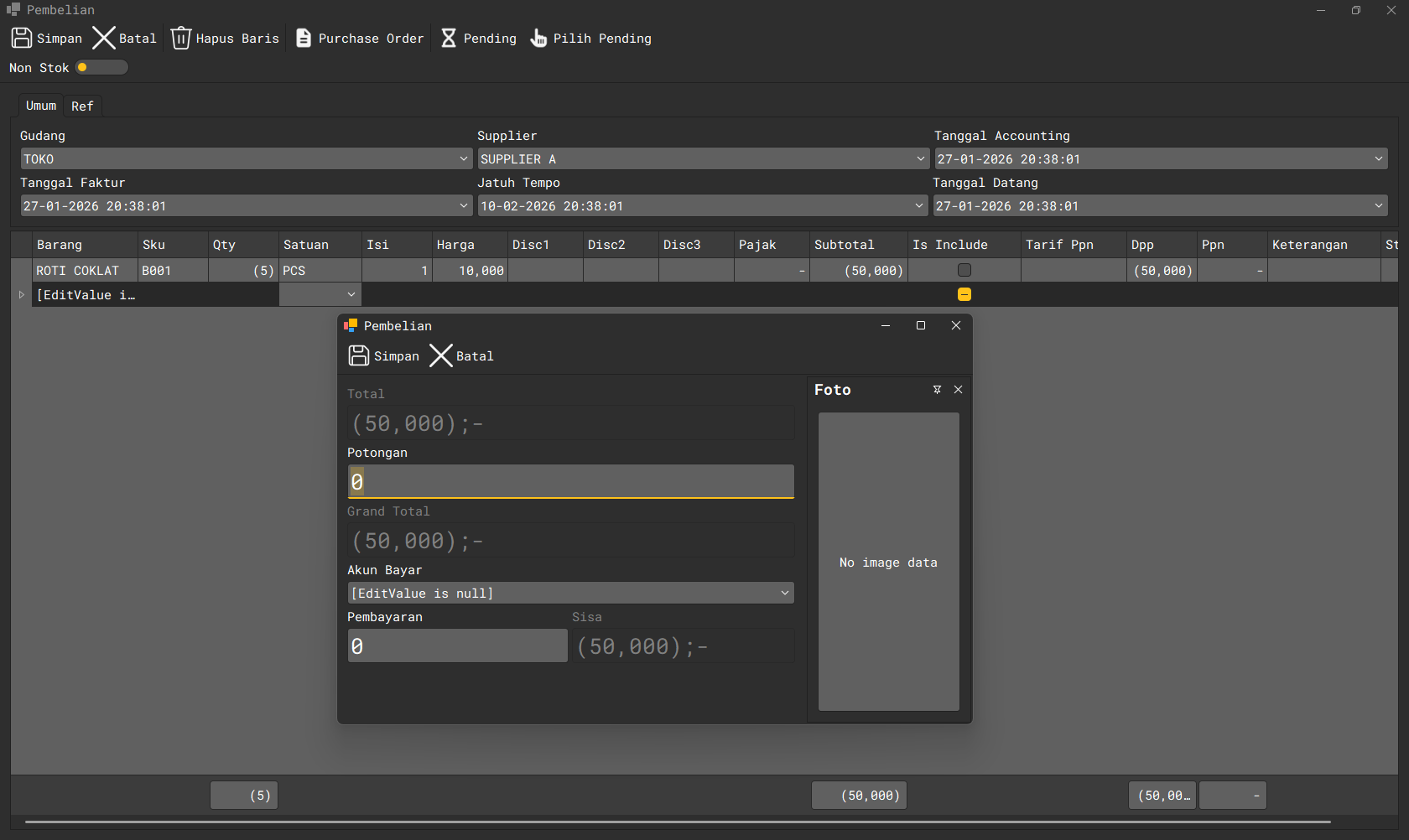This screenshot has height=840, width=1409.
Task: Pin the Foto panel
Action: [x=937, y=390]
